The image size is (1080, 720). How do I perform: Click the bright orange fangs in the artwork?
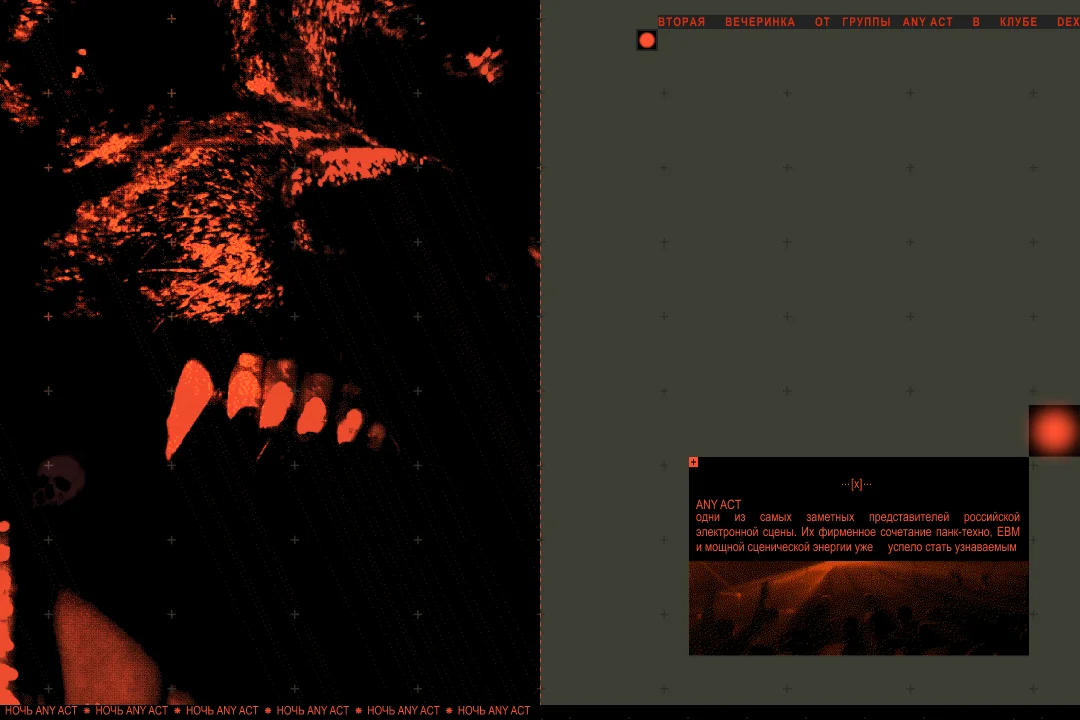pyautogui.click(x=269, y=405)
